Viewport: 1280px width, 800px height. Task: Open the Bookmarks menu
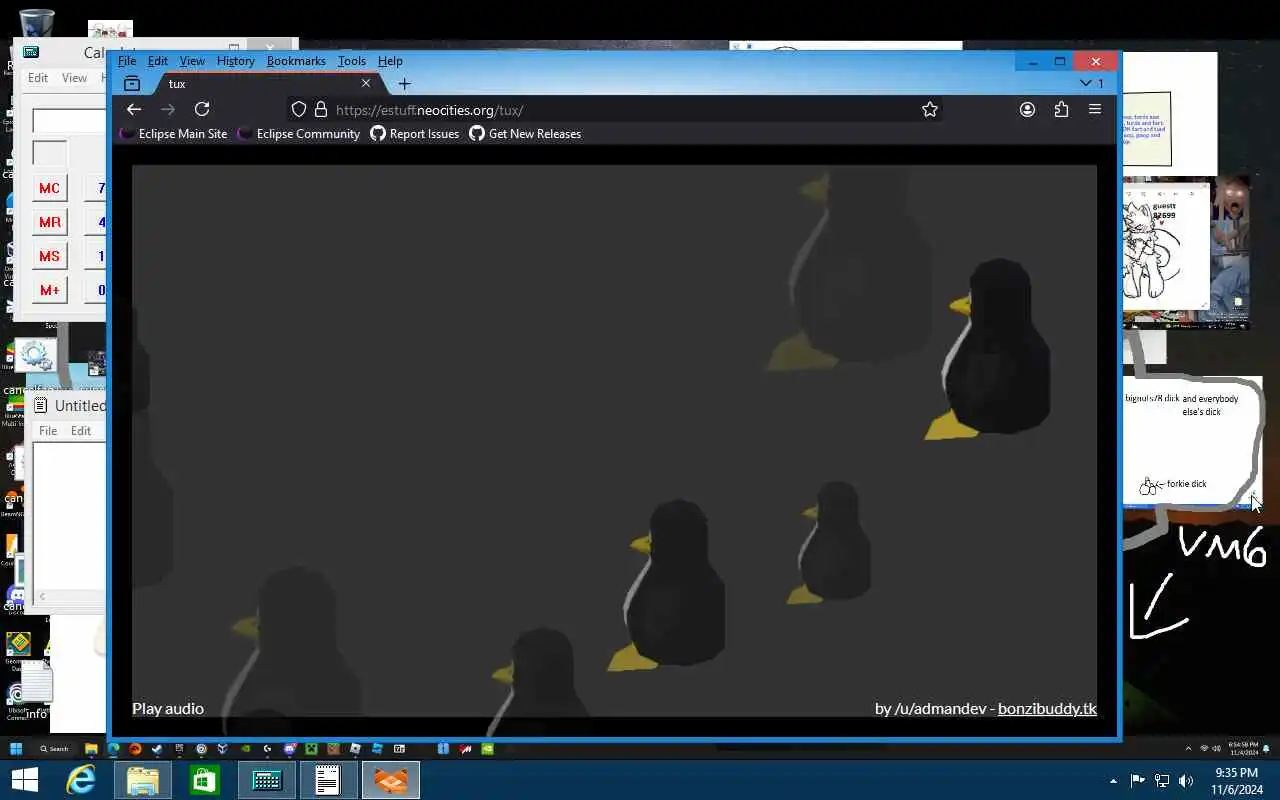296,61
